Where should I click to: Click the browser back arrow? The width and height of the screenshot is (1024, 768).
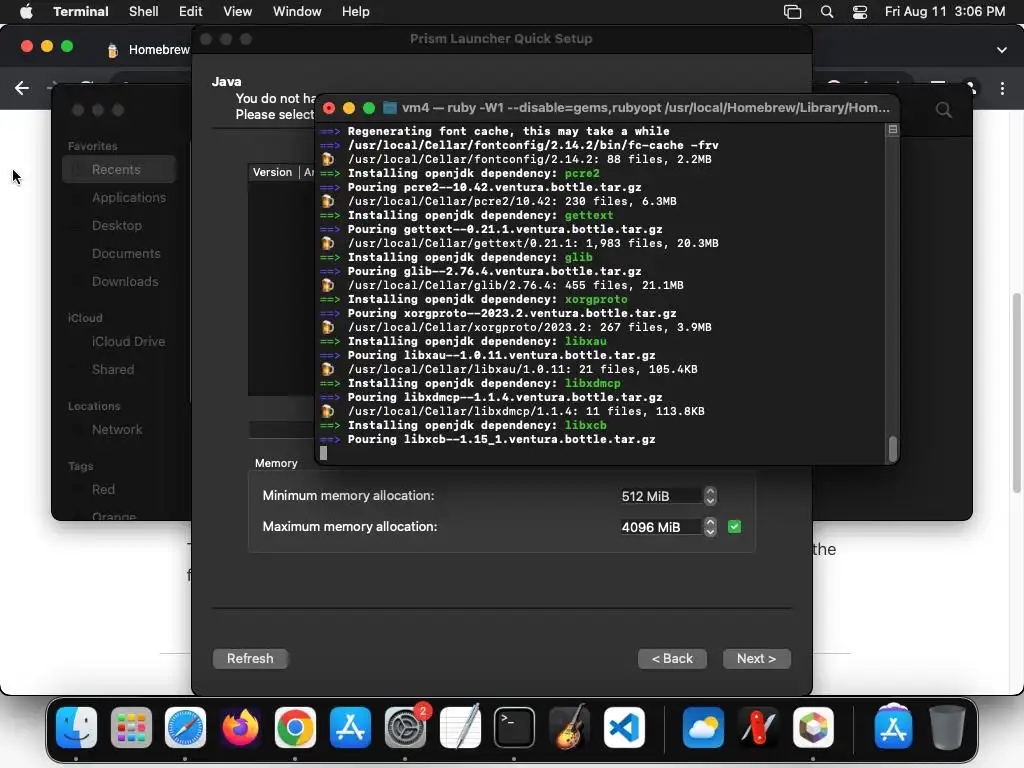(22, 88)
